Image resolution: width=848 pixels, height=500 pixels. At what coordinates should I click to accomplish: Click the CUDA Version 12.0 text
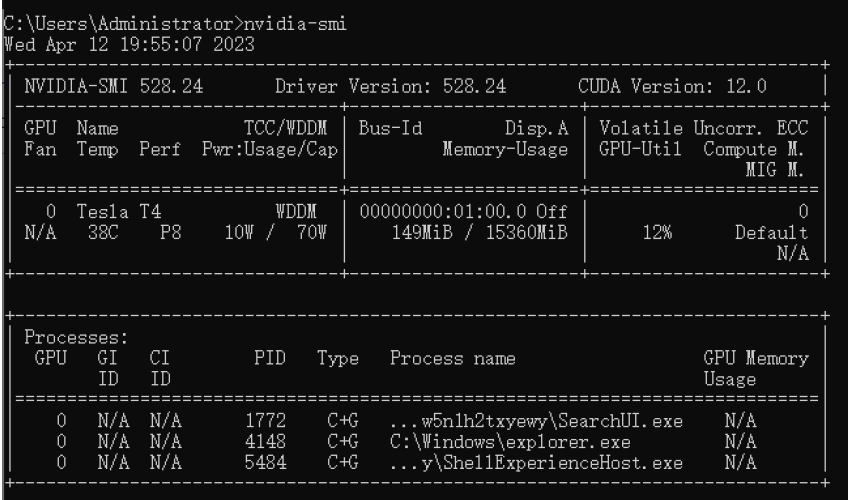point(672,86)
